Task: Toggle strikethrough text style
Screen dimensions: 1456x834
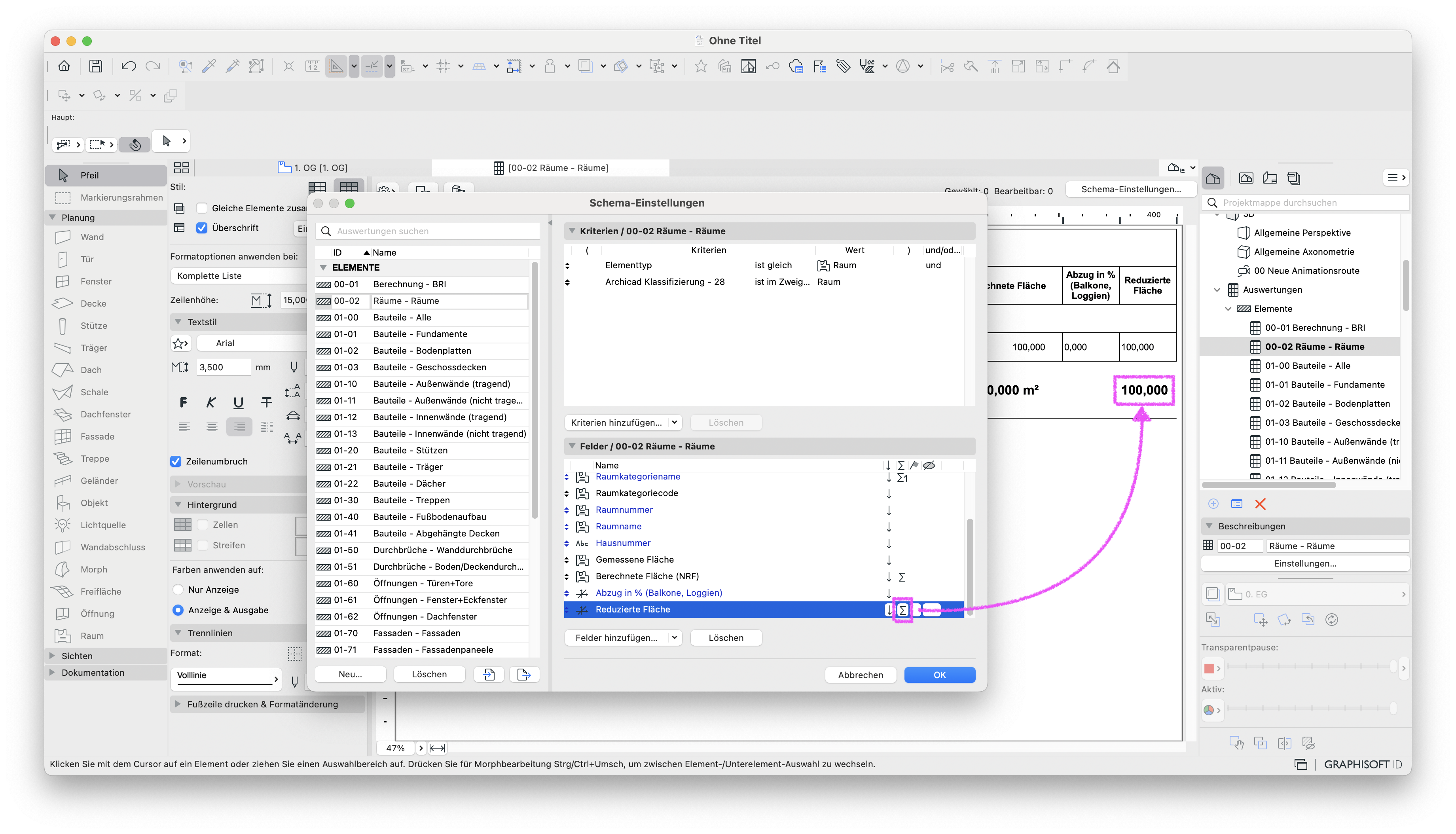Action: [266, 403]
